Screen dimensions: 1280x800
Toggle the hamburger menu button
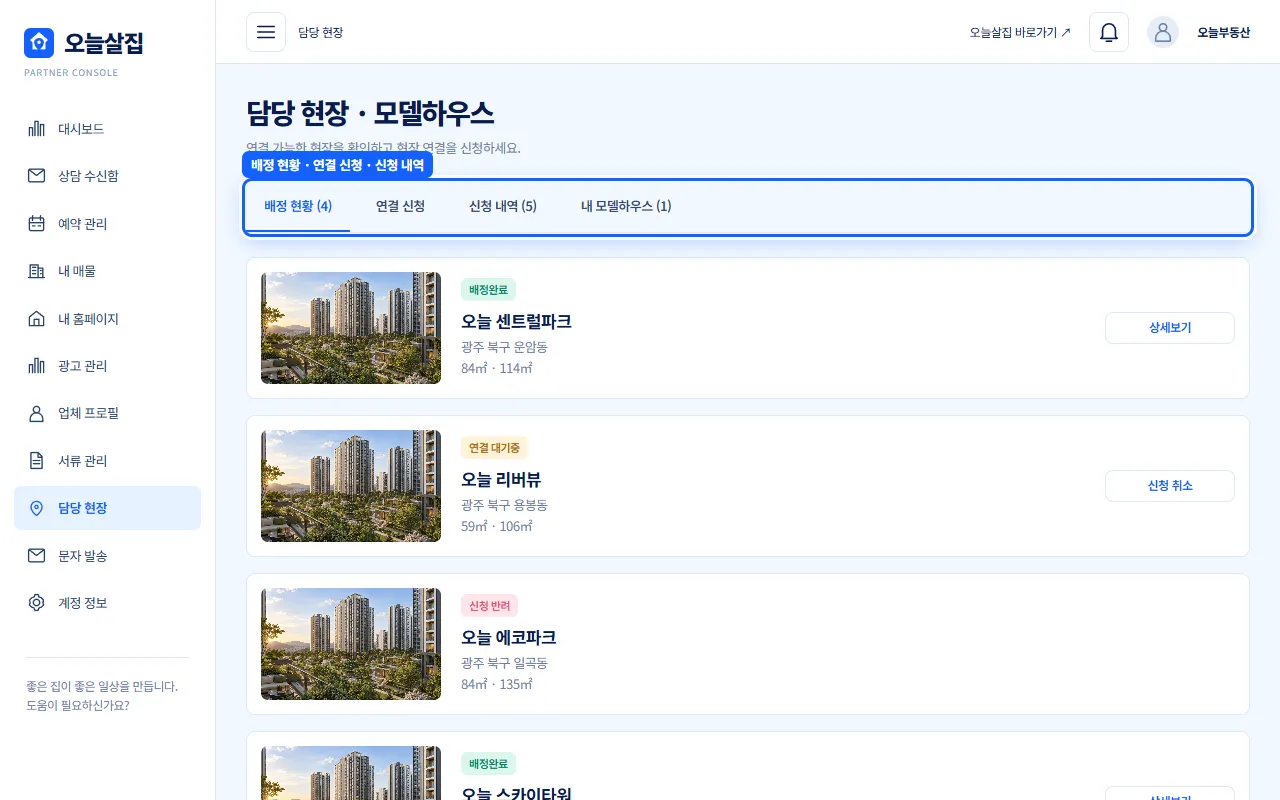[x=266, y=32]
